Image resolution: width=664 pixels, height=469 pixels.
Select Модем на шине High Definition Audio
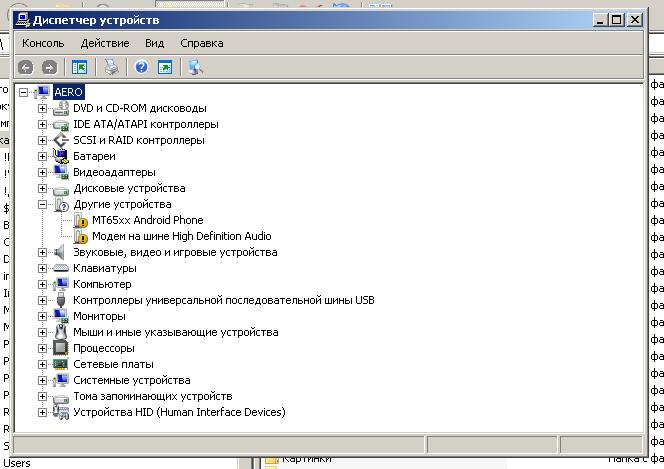click(x=181, y=236)
